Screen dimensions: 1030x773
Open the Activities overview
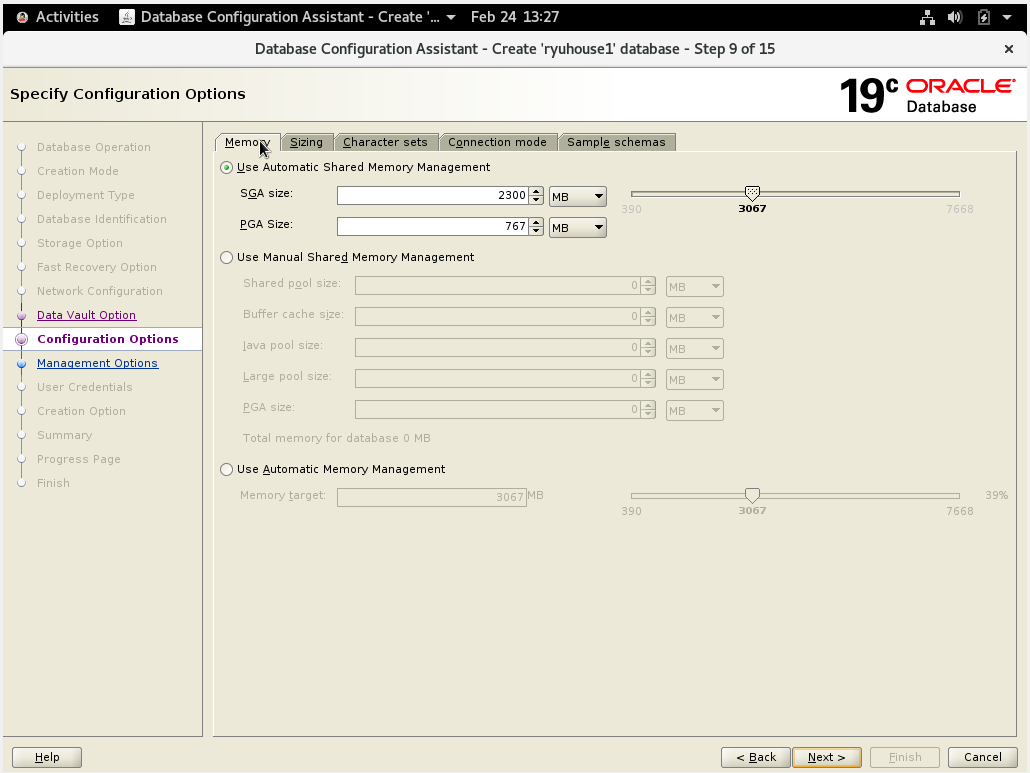tap(57, 17)
